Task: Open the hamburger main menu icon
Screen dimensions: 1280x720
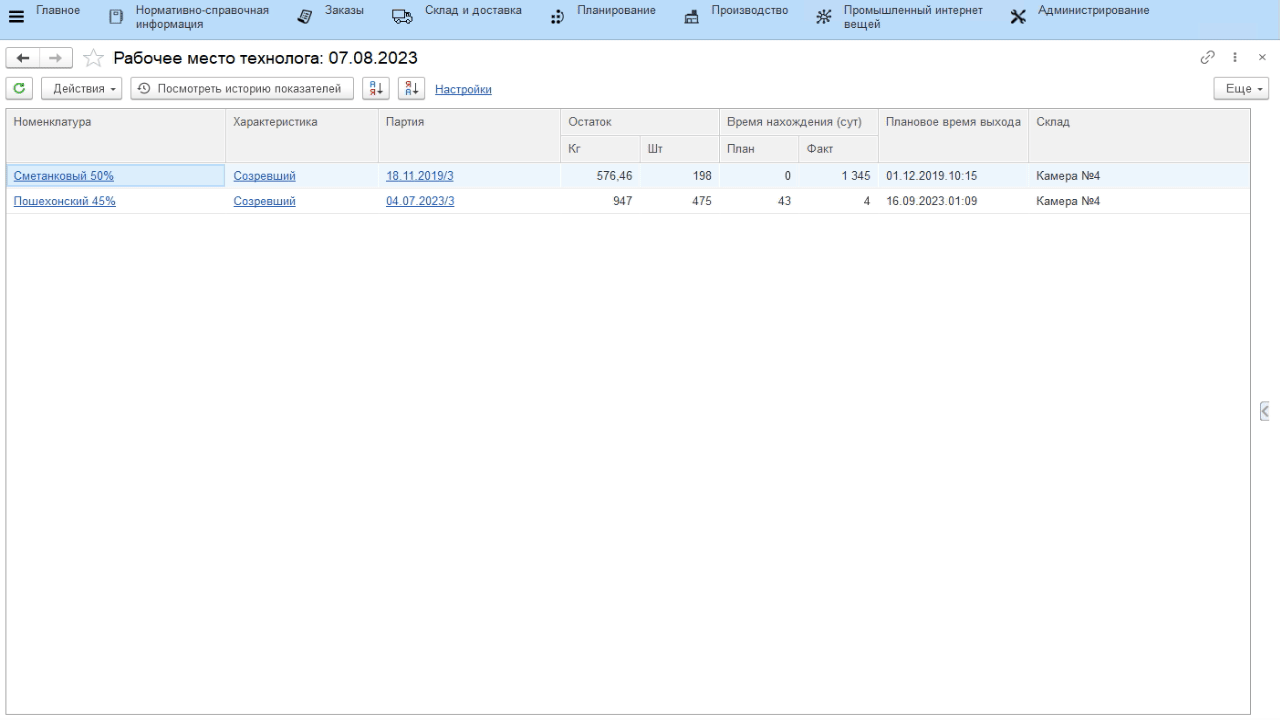Action: pos(16,17)
